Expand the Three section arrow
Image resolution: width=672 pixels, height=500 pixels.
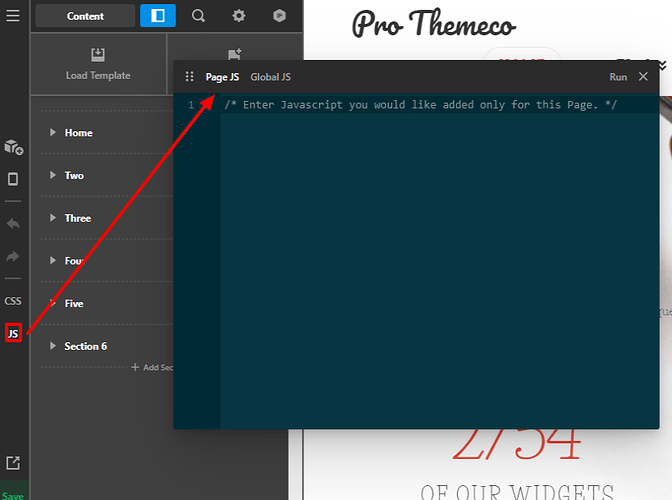pyautogui.click(x=52, y=218)
